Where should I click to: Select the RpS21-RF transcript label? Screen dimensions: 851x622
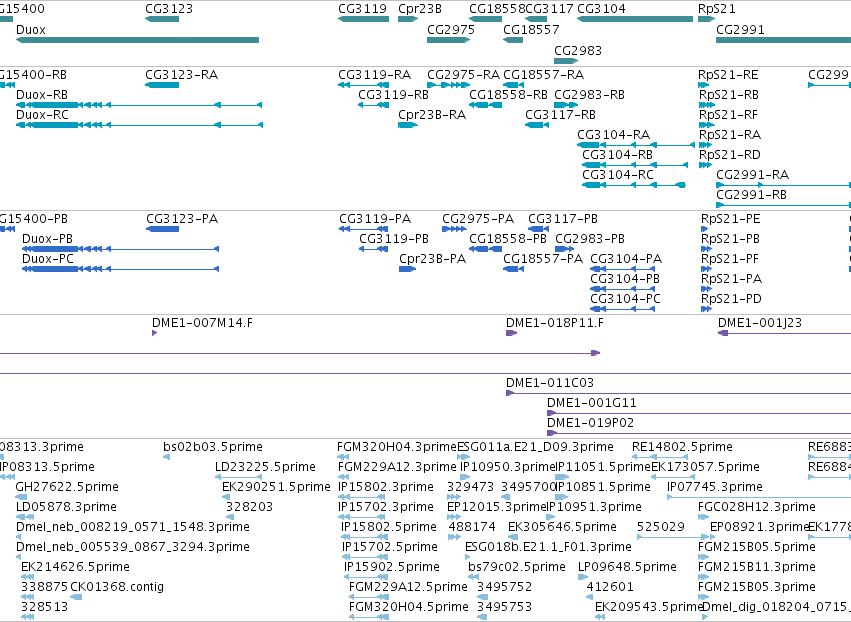pyautogui.click(x=728, y=115)
